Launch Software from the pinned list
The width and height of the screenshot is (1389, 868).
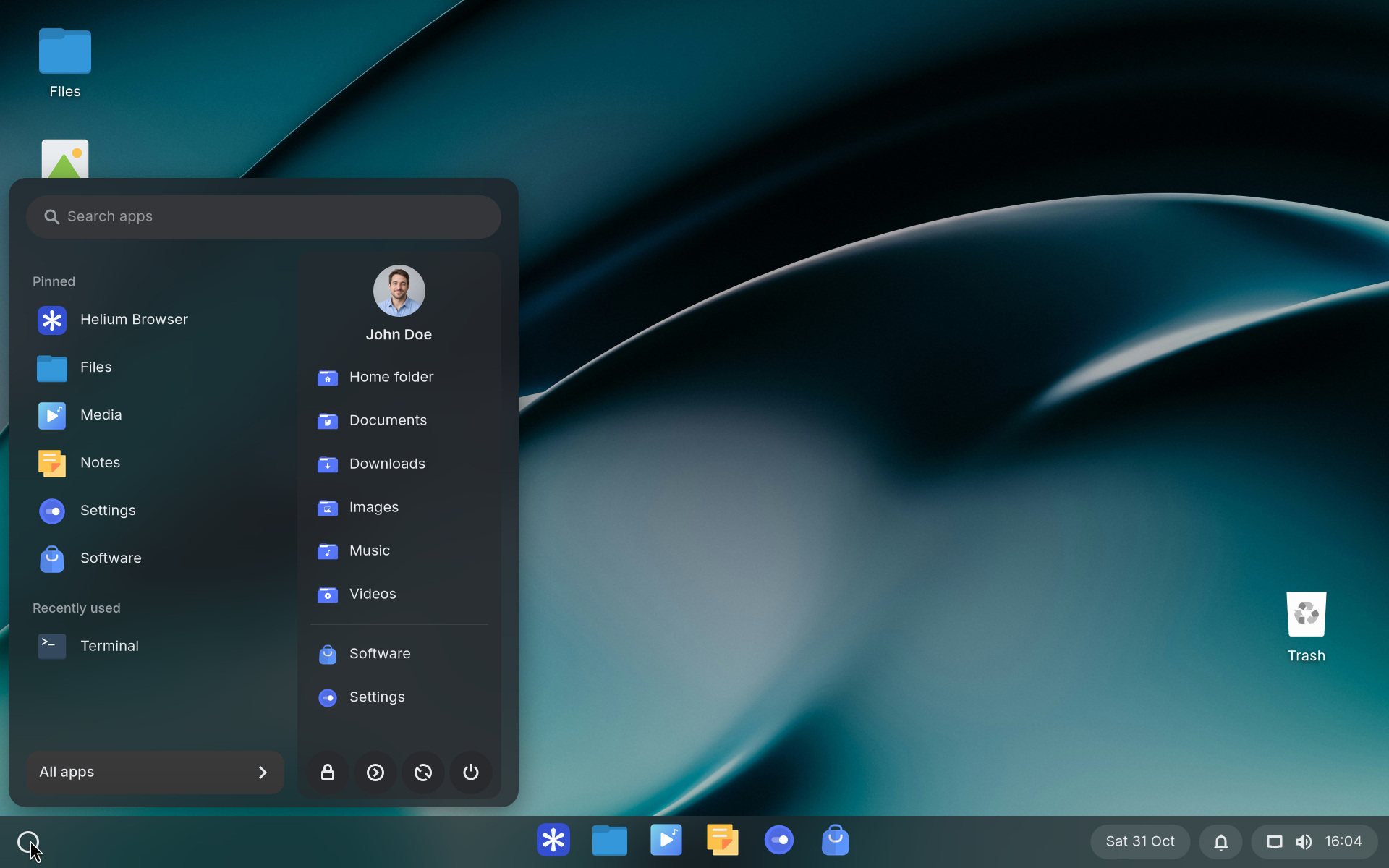point(155,558)
